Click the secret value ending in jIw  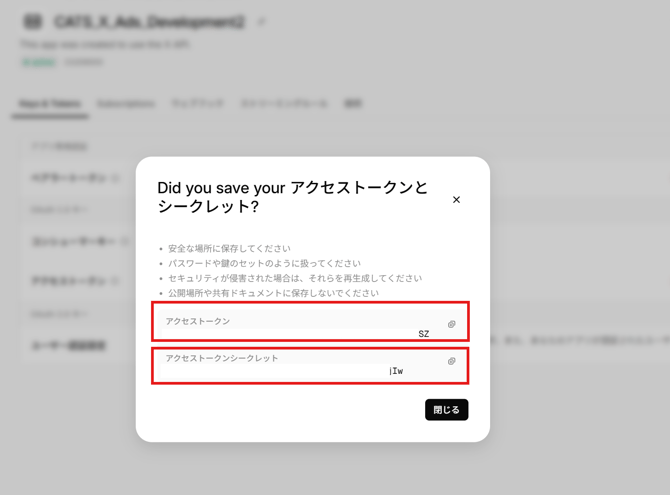pos(396,371)
